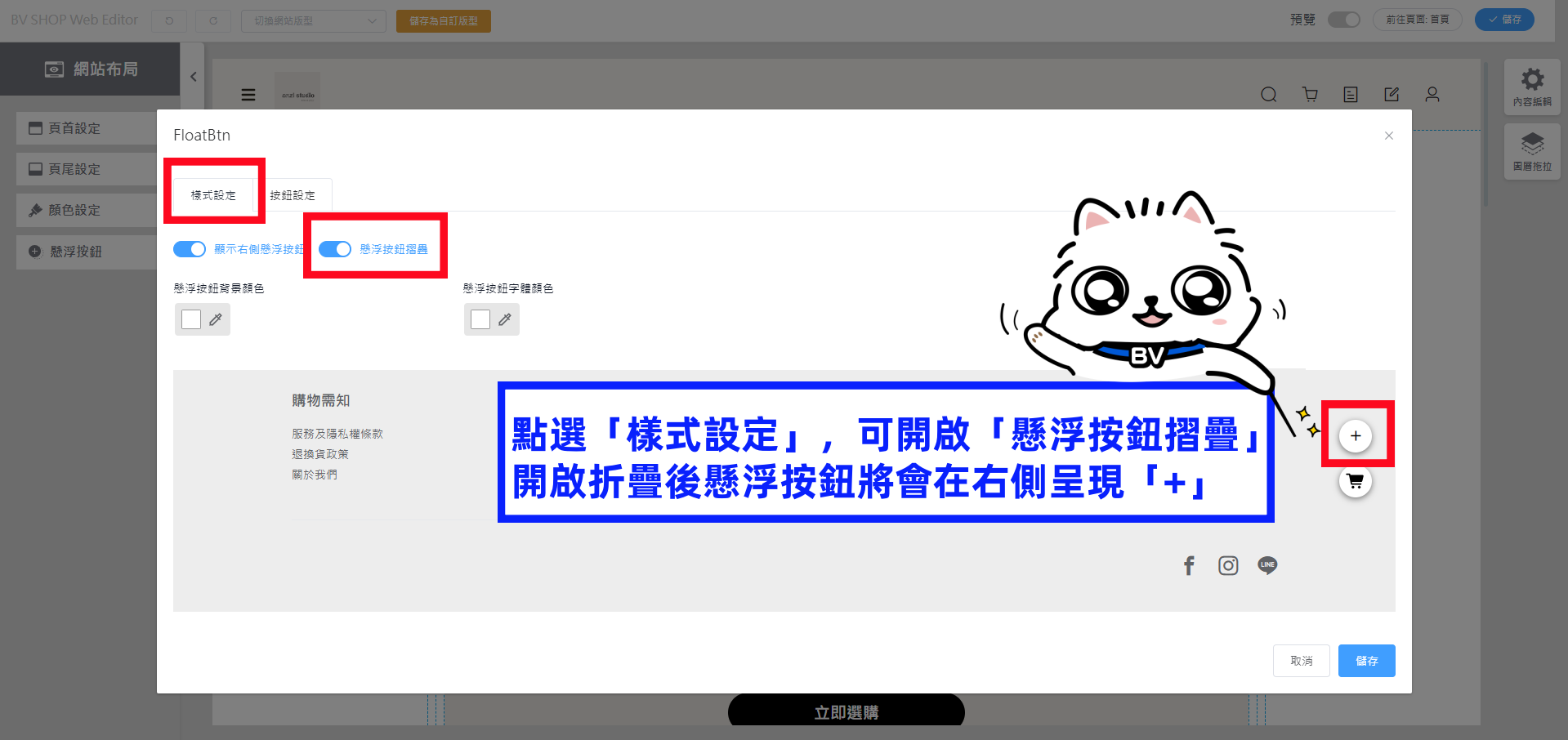Open 懸浮按鈕 in sidebar

(87, 252)
